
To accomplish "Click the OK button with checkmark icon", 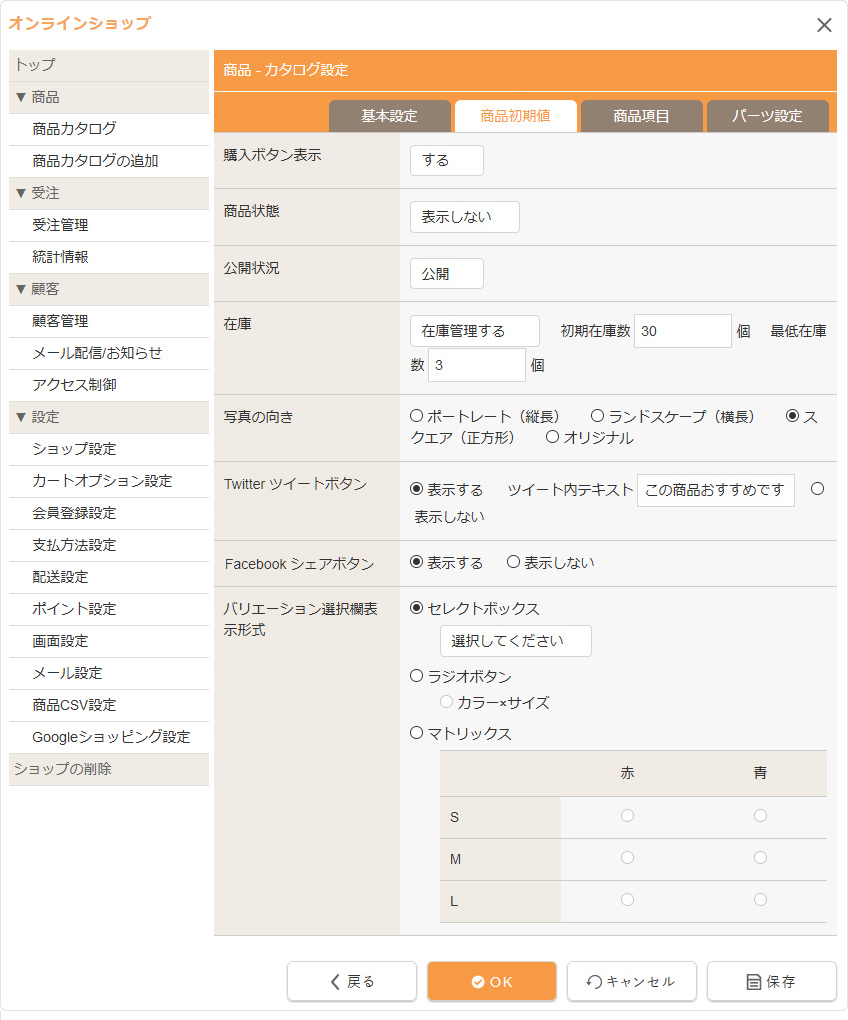I will pos(491,981).
